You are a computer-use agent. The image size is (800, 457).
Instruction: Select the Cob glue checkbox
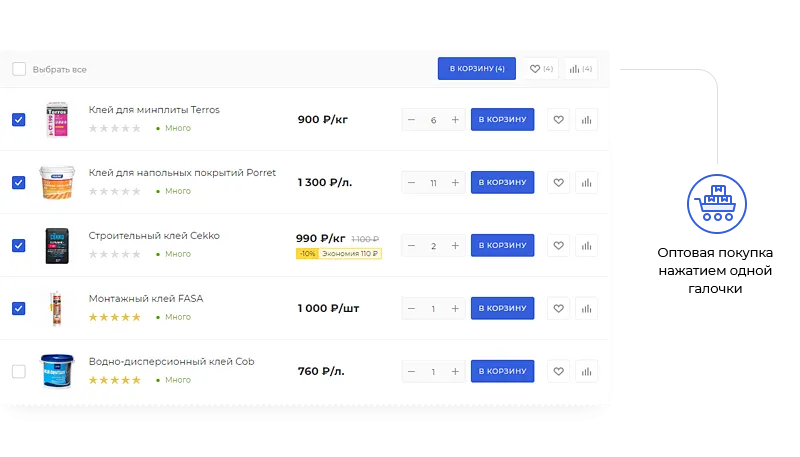point(19,372)
